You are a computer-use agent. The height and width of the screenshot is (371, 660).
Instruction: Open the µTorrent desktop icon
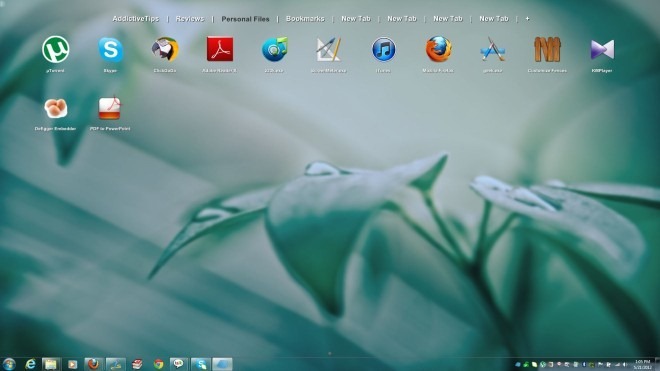pos(56,50)
